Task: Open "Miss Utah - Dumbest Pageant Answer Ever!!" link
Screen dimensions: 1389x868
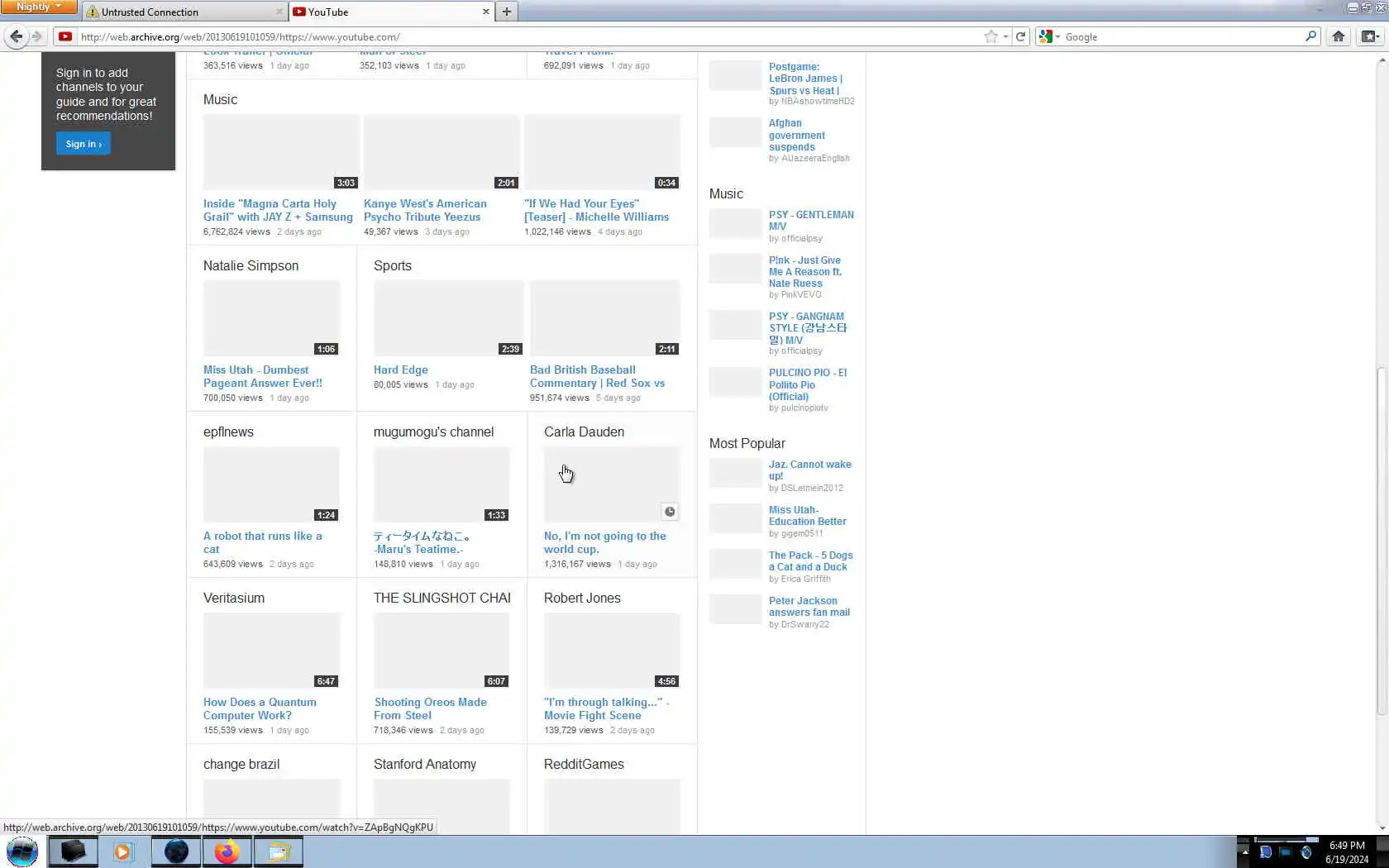Action: 263,376
